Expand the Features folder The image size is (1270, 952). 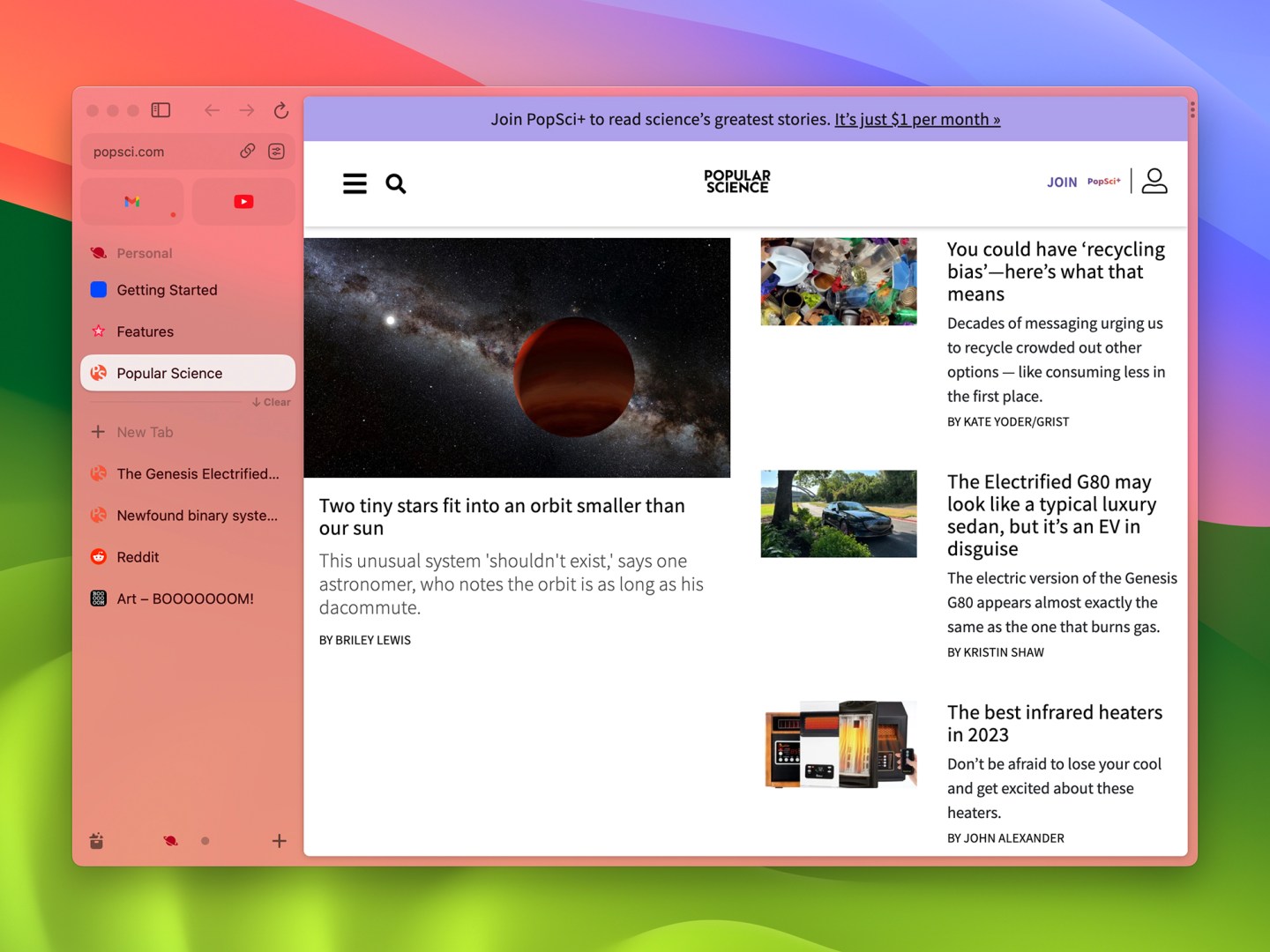coord(146,331)
